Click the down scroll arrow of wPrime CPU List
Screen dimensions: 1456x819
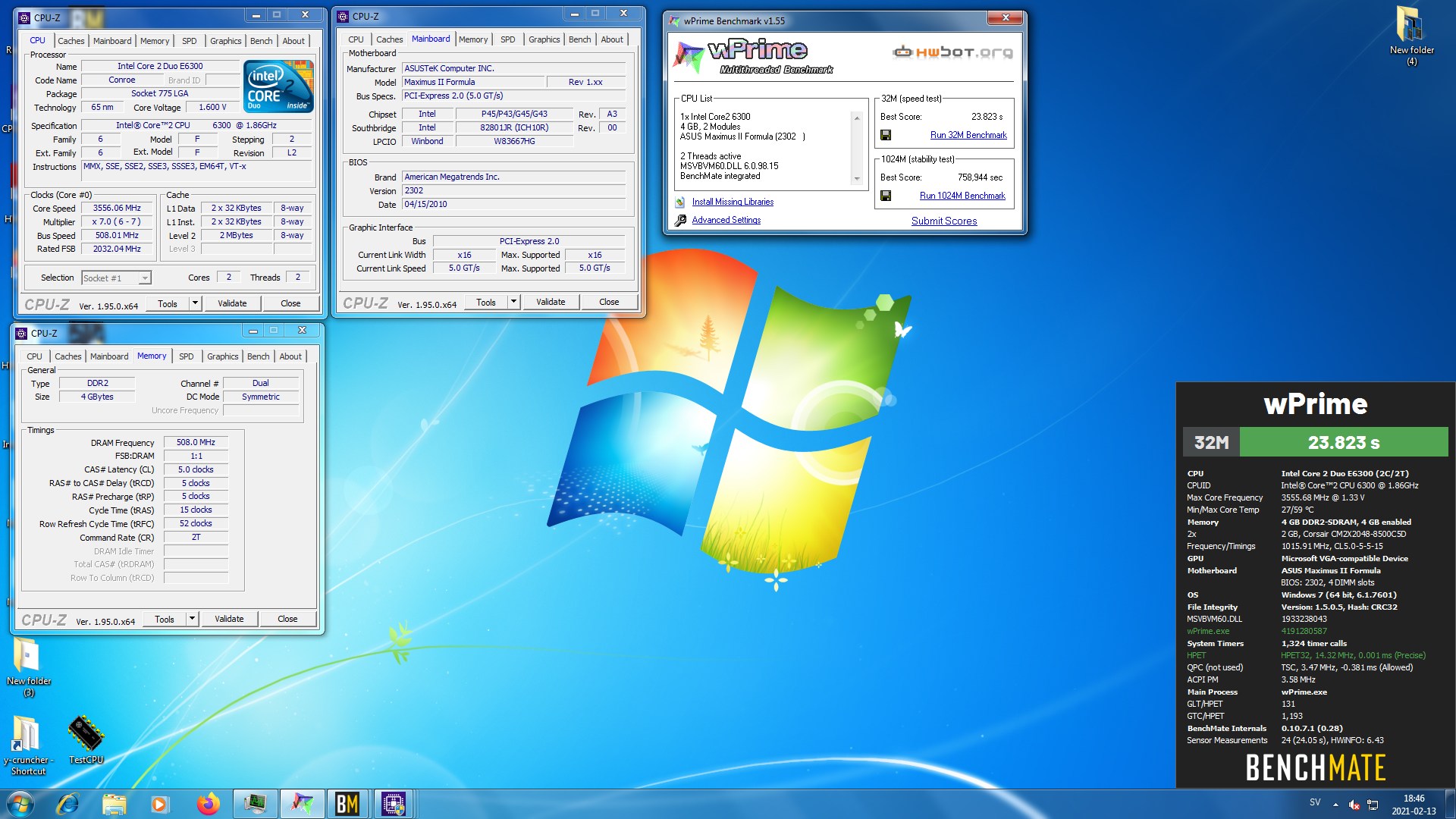857,179
